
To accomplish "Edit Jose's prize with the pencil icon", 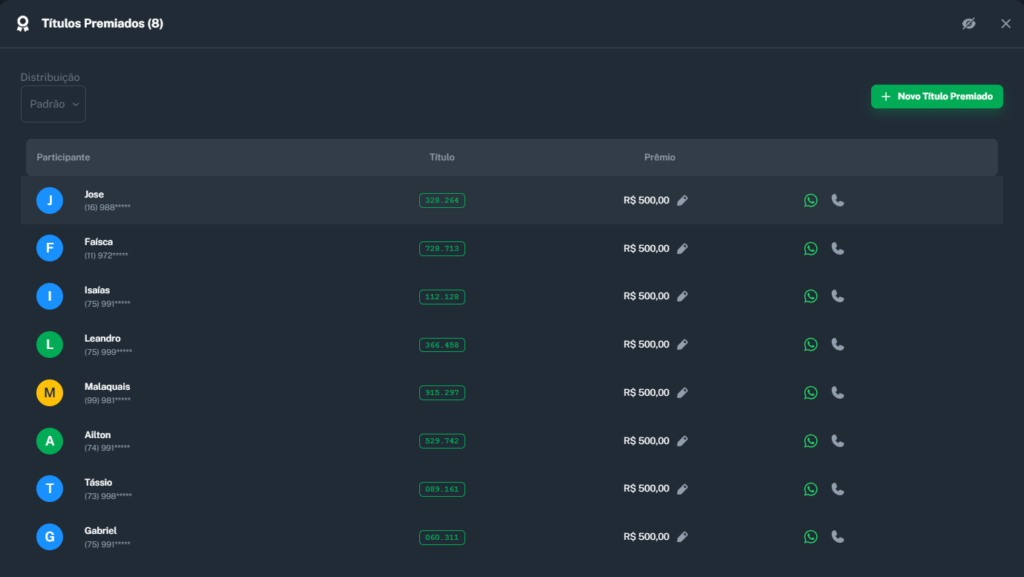I will pyautogui.click(x=682, y=200).
